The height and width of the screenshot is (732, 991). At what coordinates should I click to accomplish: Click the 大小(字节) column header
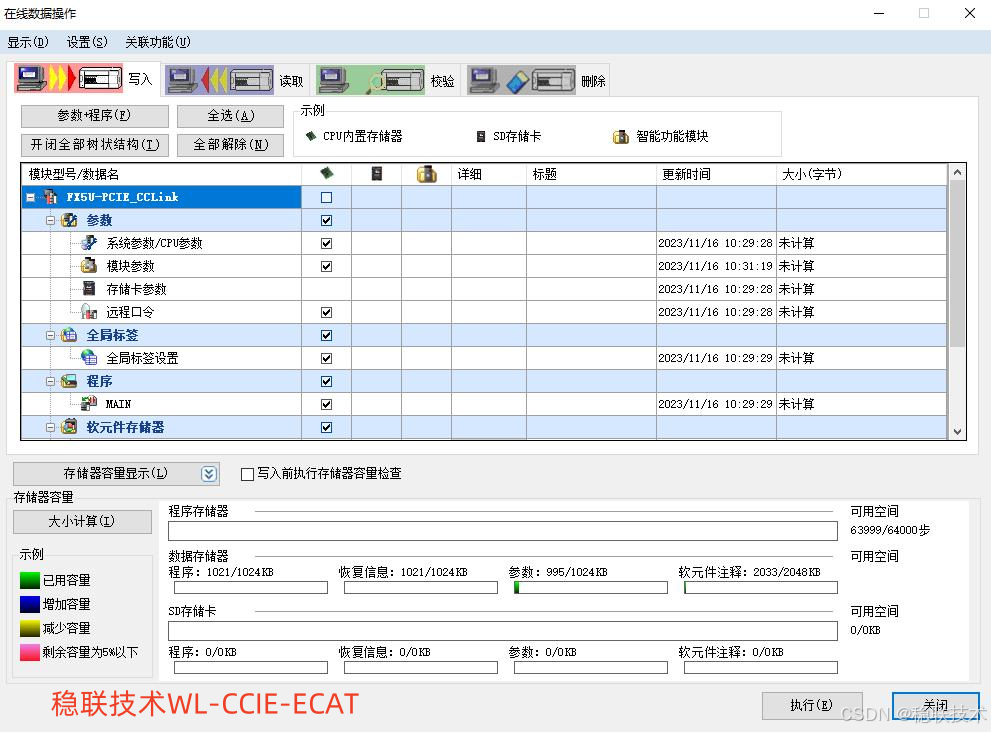(862, 174)
